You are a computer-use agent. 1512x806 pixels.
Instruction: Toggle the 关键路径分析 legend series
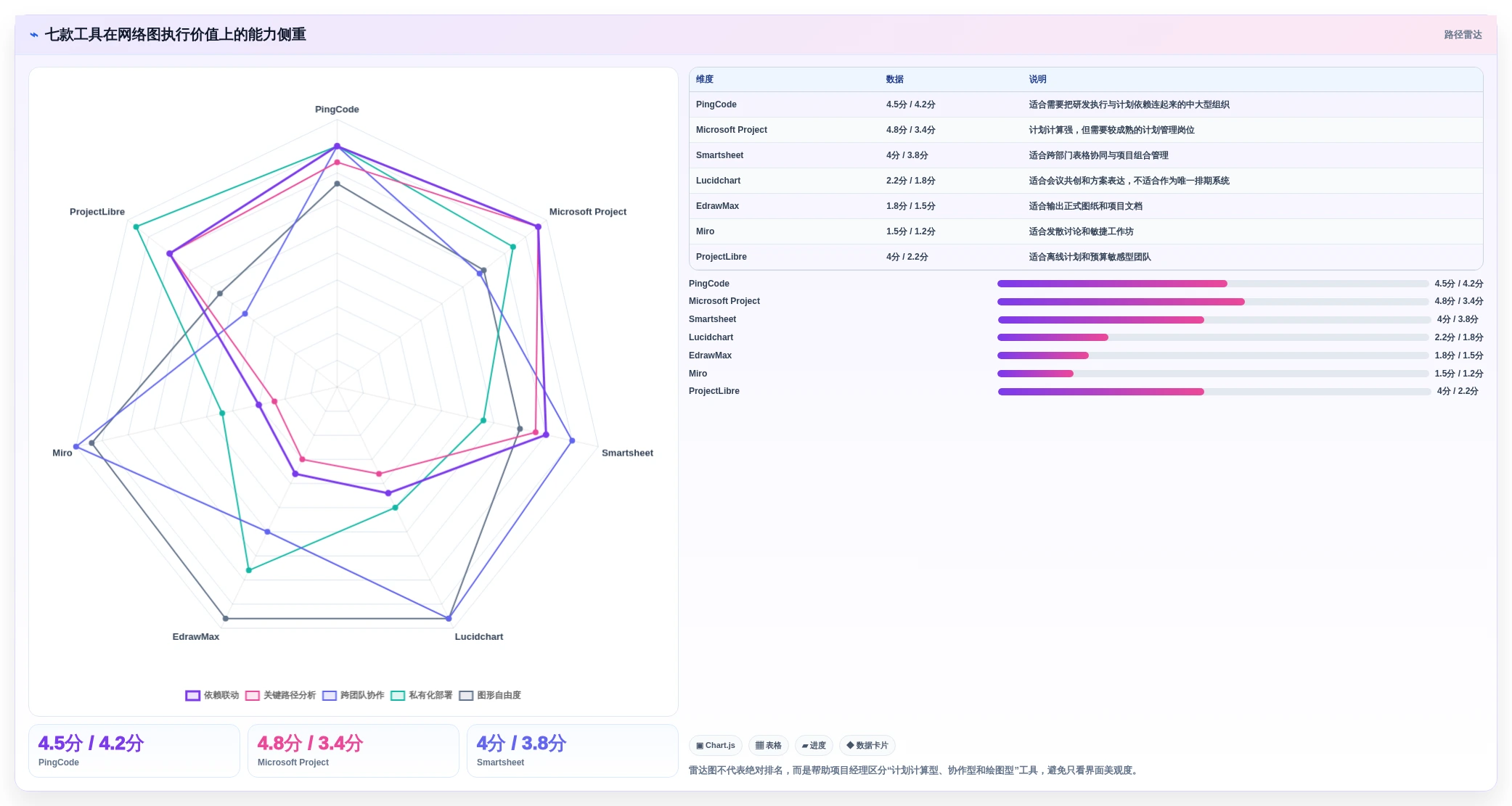(280, 695)
